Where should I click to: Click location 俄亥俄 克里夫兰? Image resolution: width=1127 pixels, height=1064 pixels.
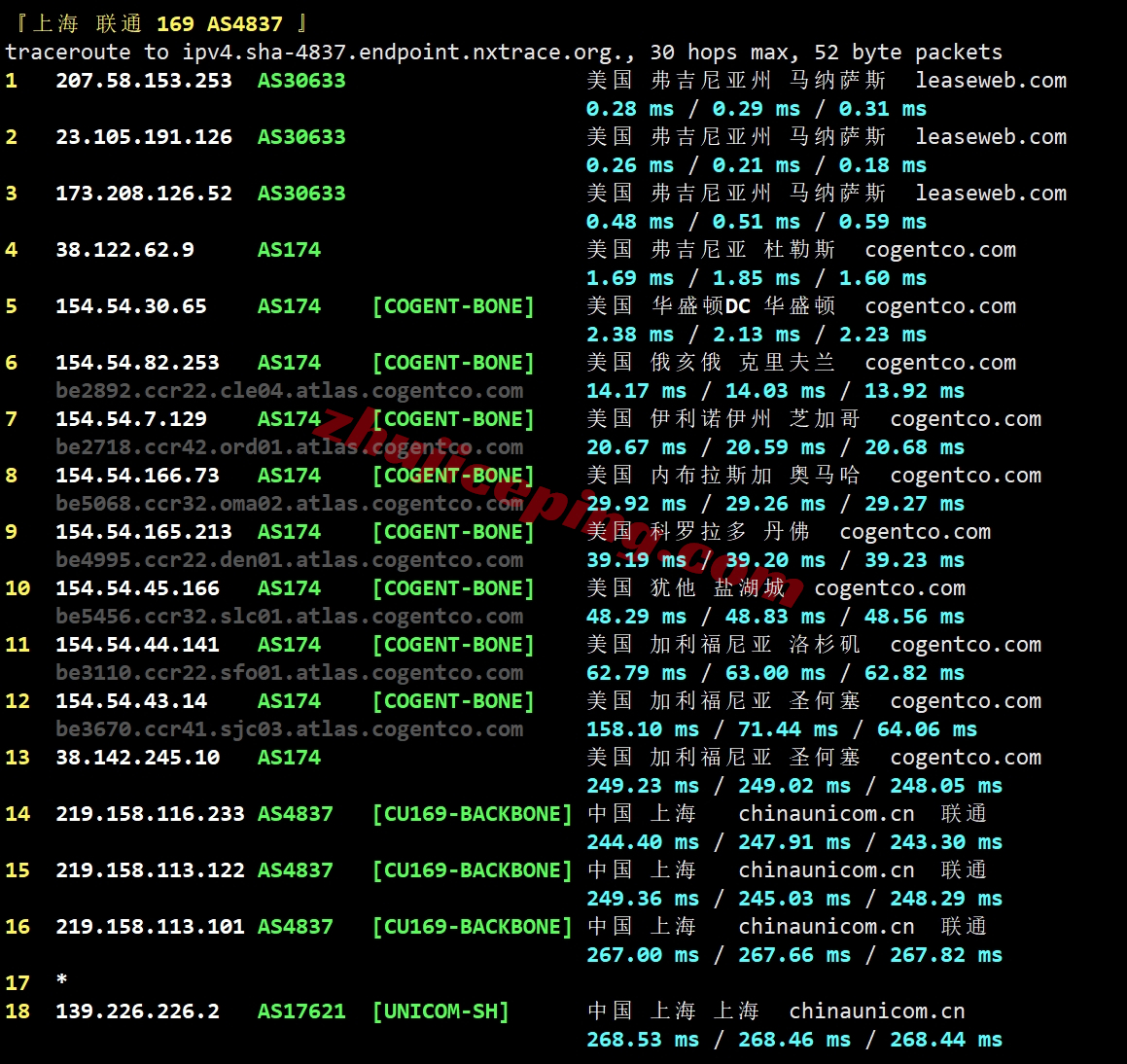point(743,363)
